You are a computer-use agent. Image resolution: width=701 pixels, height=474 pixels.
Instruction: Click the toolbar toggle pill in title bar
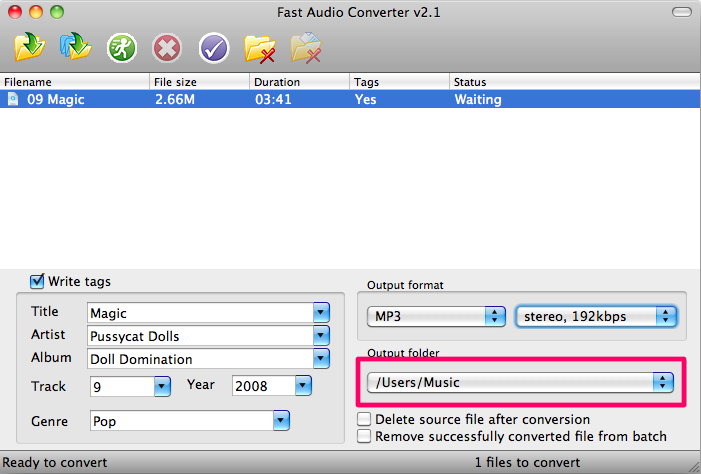tap(682, 12)
